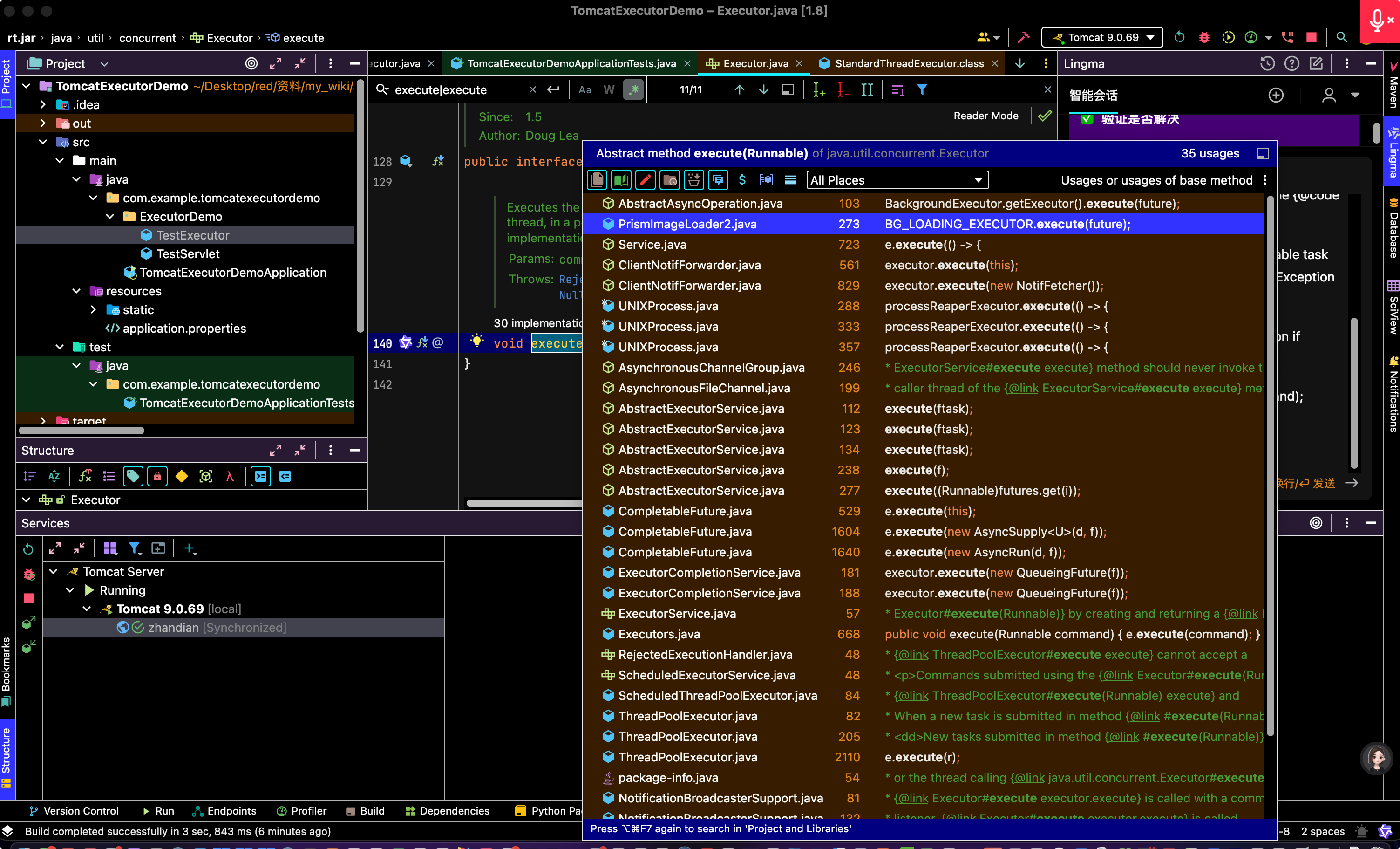
Task: Open the Maven side panel tab
Action: [1393, 86]
